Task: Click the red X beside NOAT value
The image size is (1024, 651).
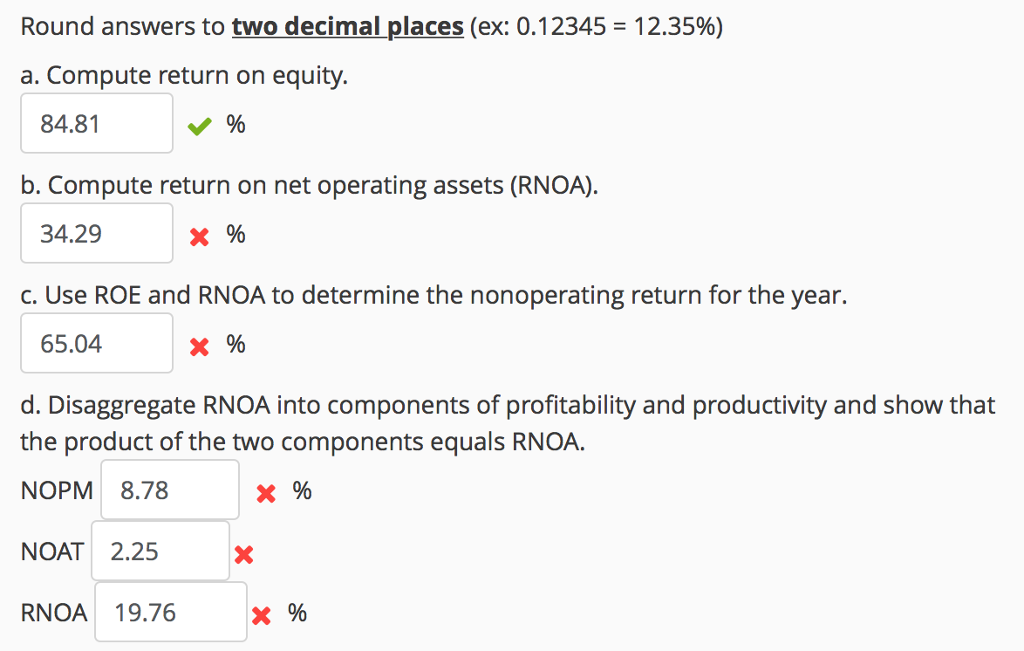Action: click(243, 553)
